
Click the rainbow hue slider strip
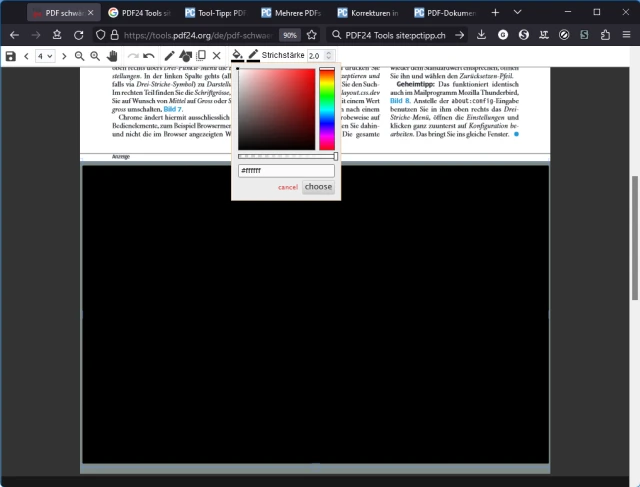[x=327, y=110]
